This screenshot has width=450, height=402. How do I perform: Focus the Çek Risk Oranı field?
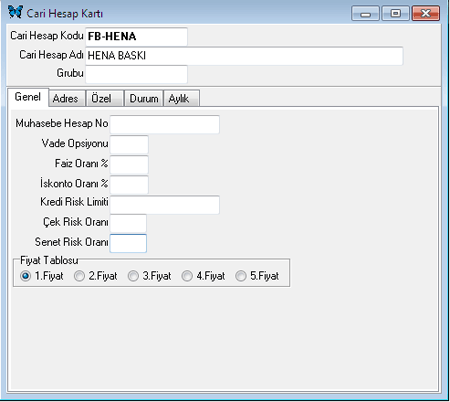point(128,223)
